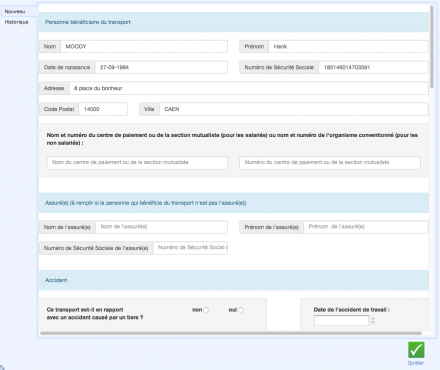Screen dimensions: 440x370
Task: Click the Quitter link label
Action: (416, 363)
